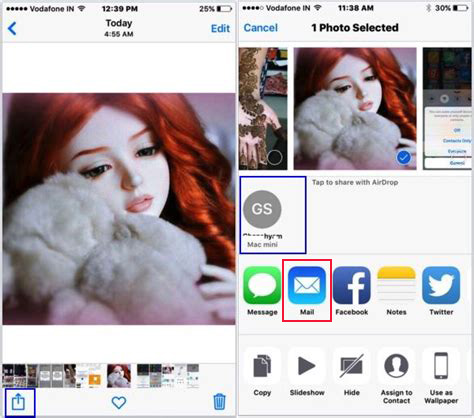
Task: Tap the selected doll photo in share sheet
Action: click(355, 109)
